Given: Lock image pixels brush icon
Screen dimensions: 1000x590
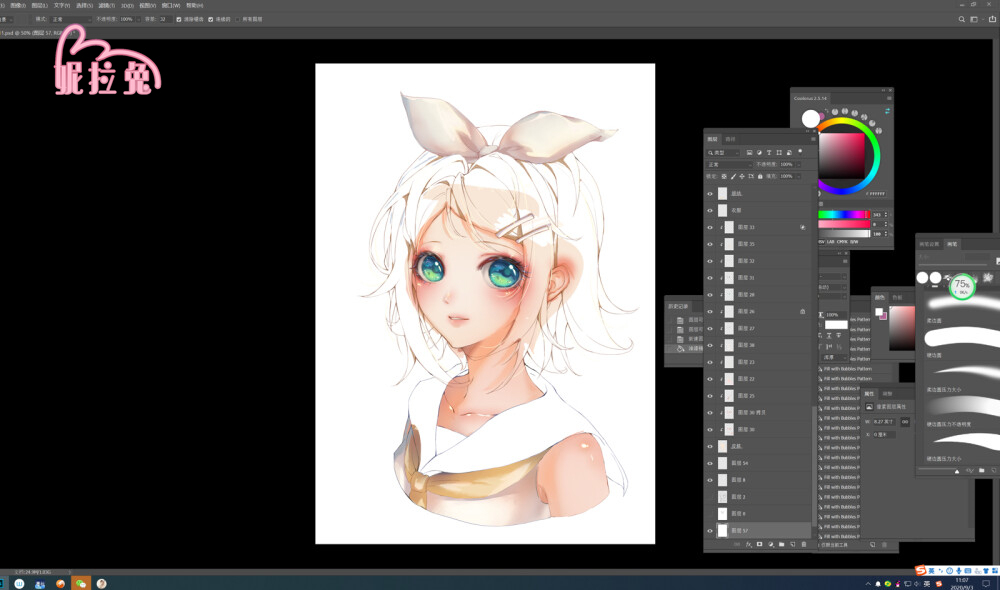Looking at the screenshot, I should click(733, 176).
